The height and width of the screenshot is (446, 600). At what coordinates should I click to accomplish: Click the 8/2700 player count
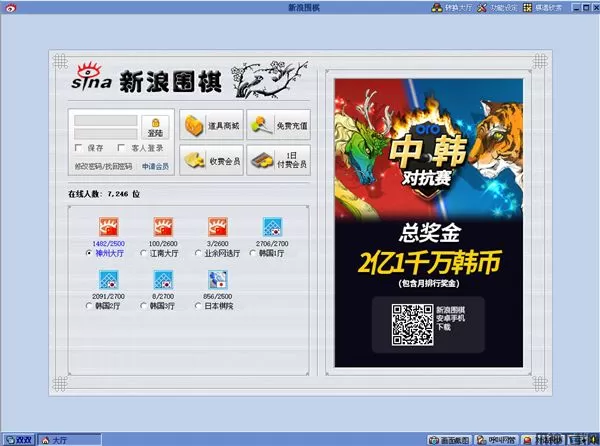(x=163, y=296)
